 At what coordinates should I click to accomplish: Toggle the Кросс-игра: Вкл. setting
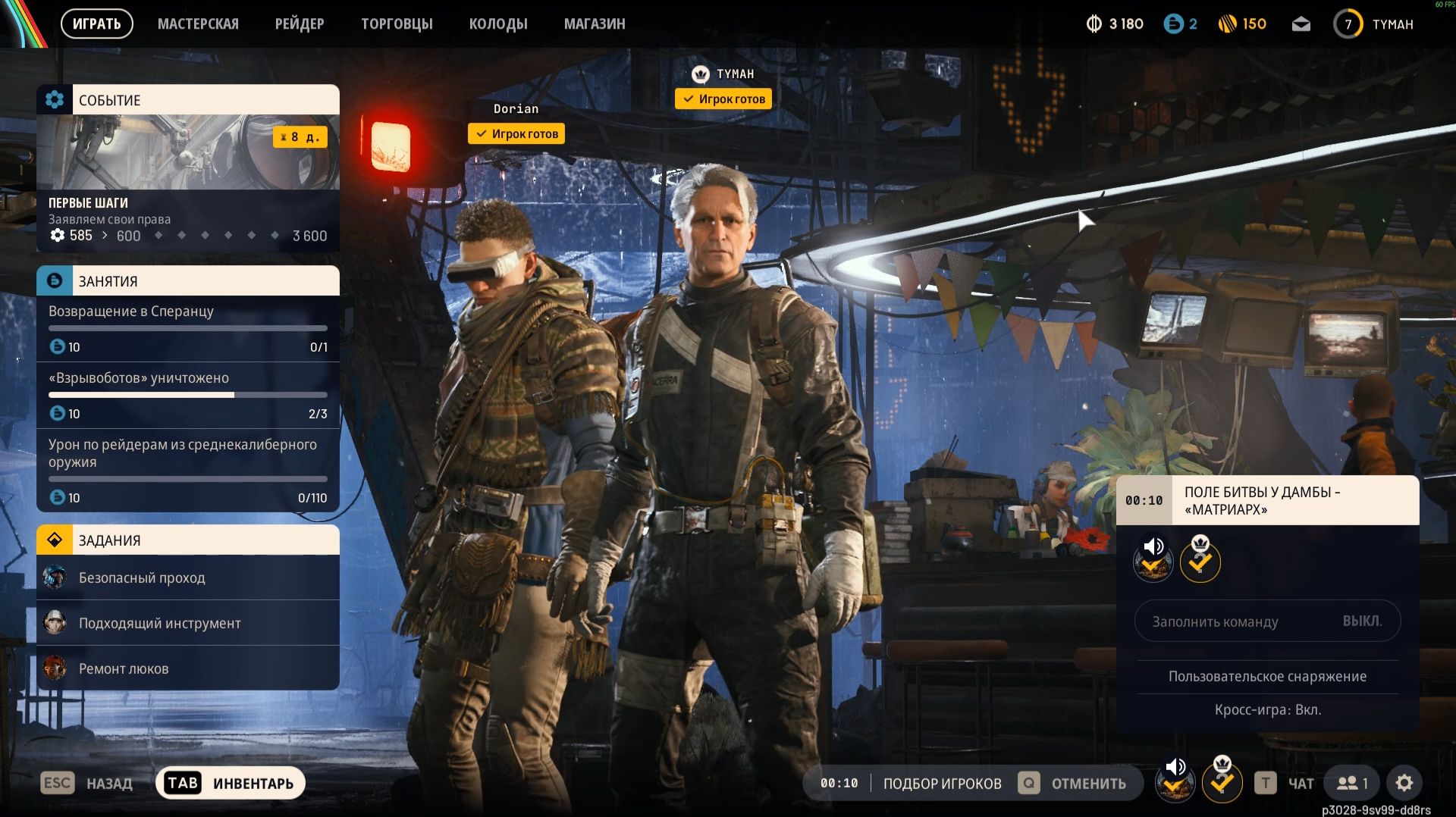coord(1267,710)
